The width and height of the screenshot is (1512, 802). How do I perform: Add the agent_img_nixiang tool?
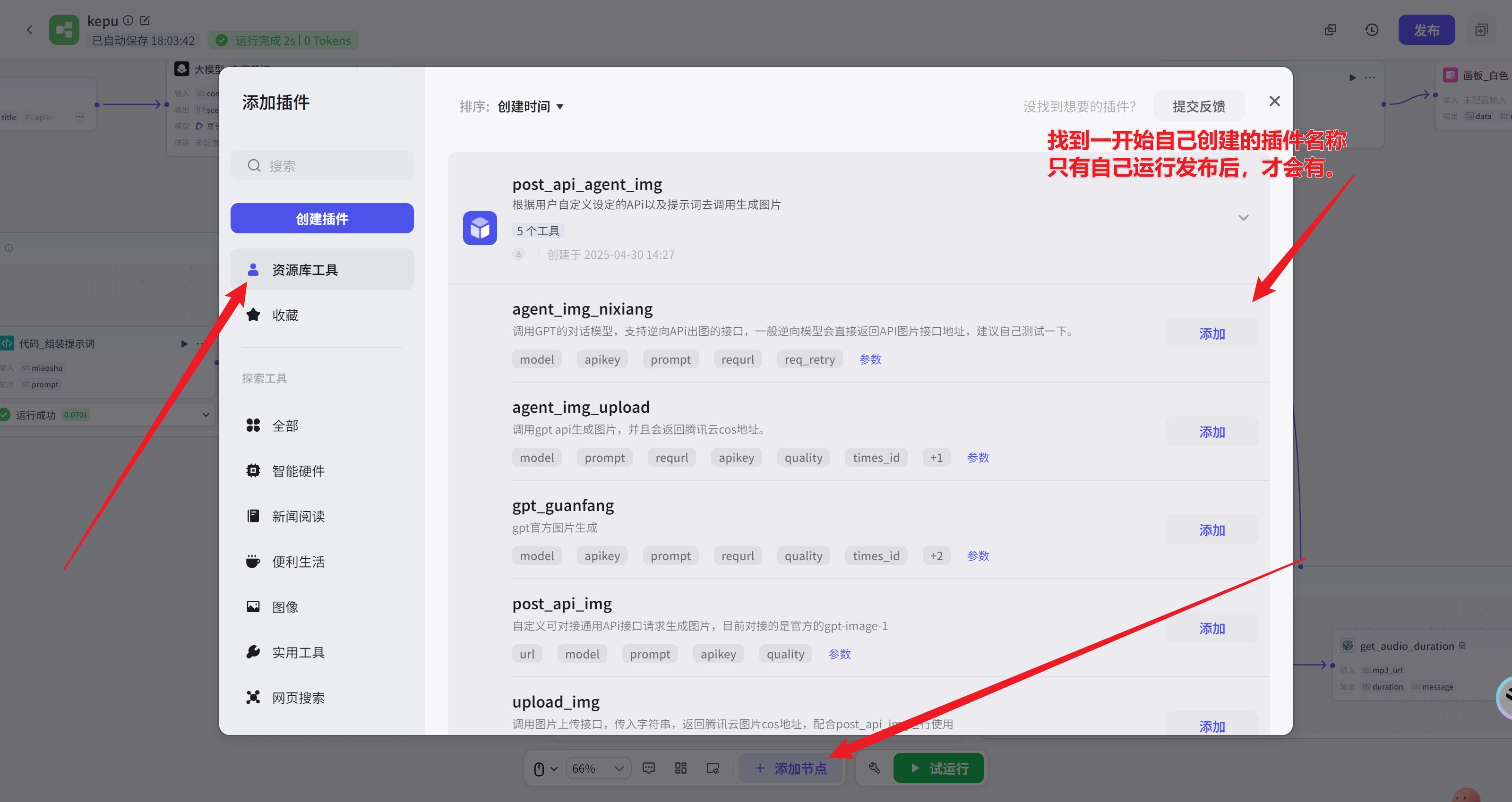coord(1211,333)
